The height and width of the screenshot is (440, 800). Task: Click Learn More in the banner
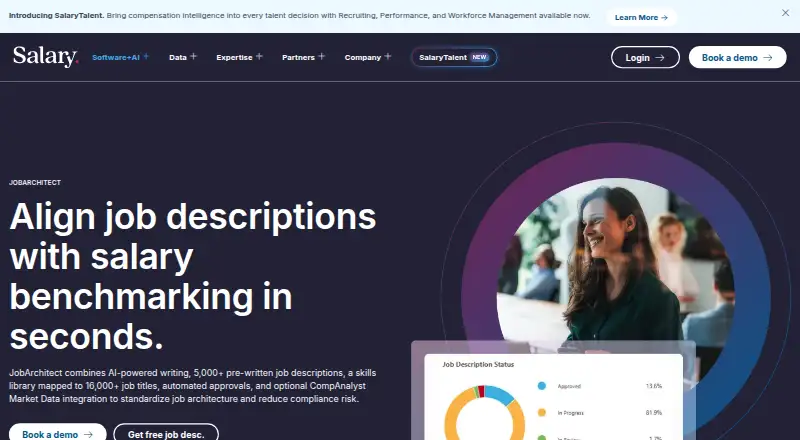pyautogui.click(x=641, y=17)
